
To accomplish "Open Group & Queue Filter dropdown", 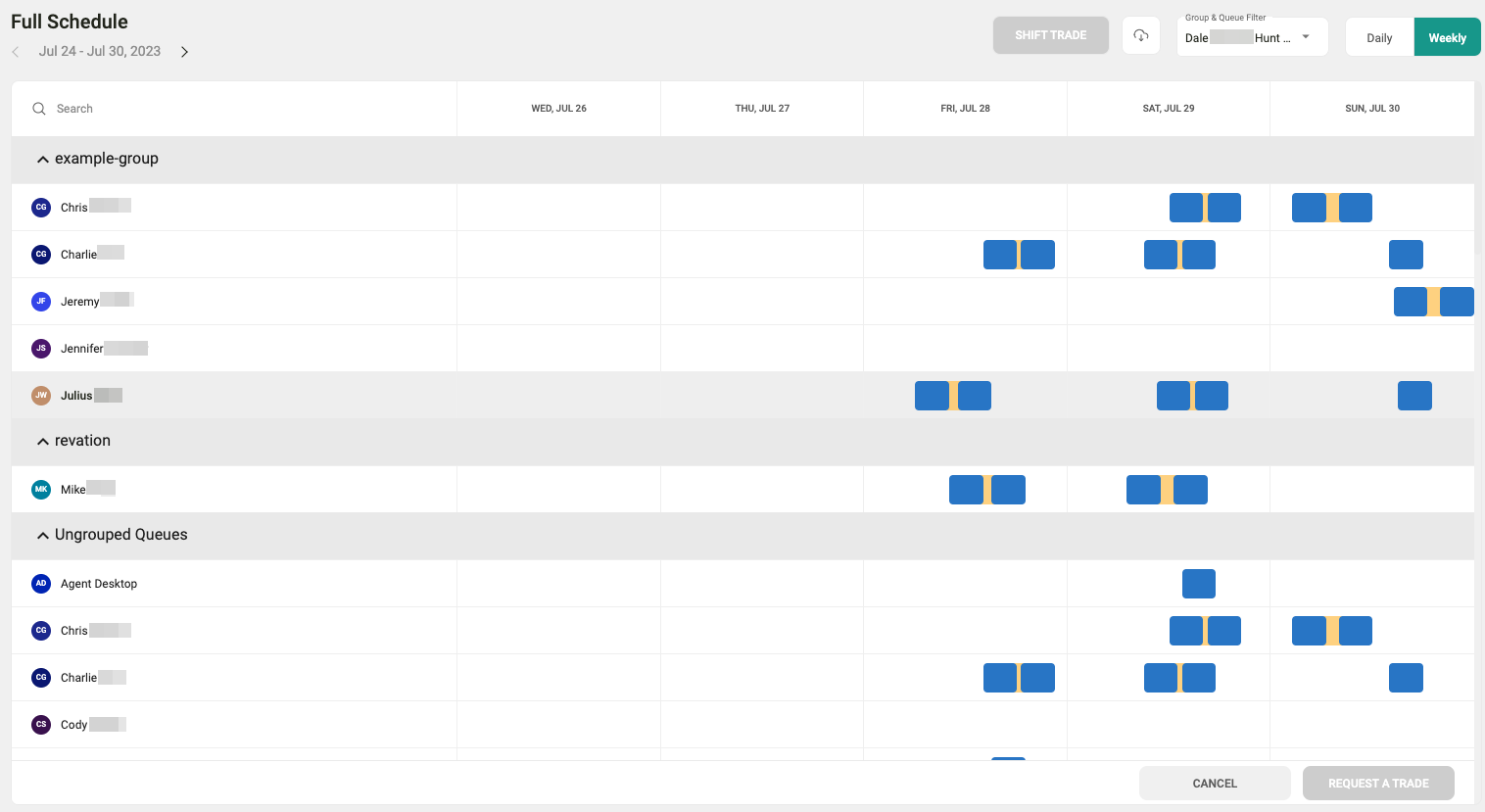I will [1251, 37].
